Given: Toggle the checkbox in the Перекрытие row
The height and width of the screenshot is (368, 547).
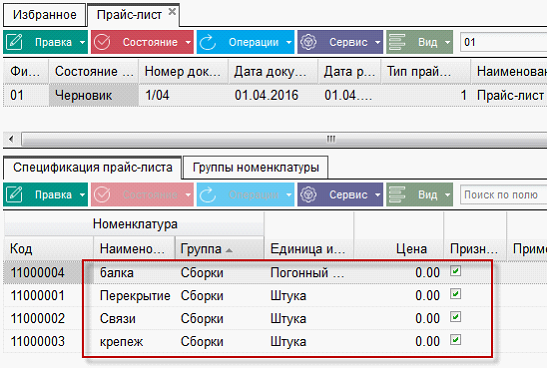Looking at the screenshot, I should pos(456,294).
